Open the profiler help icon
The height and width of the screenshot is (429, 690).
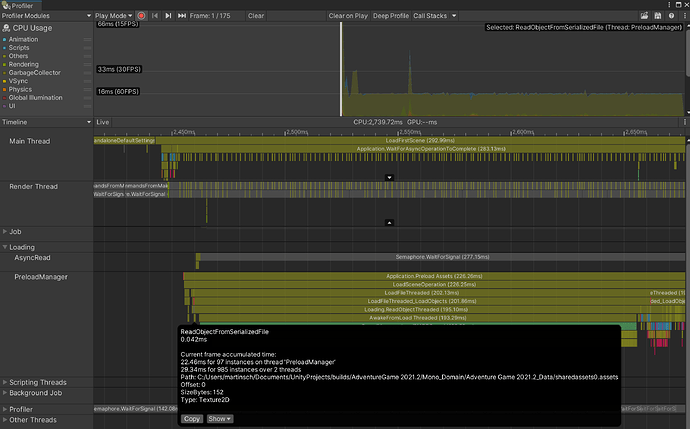pyautogui.click(x=670, y=16)
